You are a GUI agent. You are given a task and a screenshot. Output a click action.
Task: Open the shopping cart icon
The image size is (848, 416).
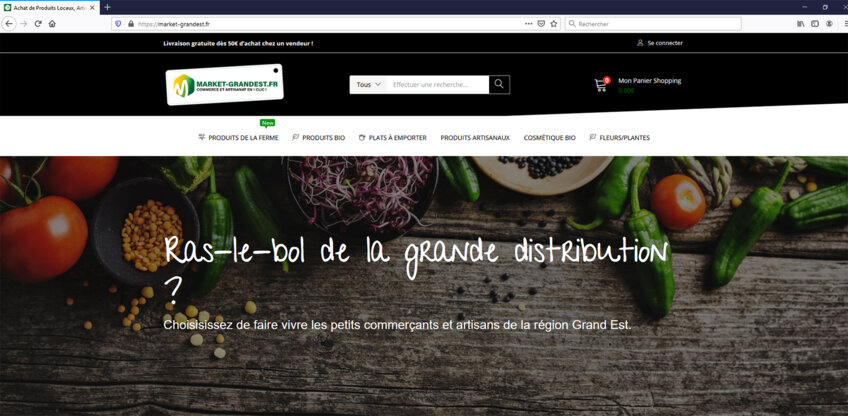601,85
